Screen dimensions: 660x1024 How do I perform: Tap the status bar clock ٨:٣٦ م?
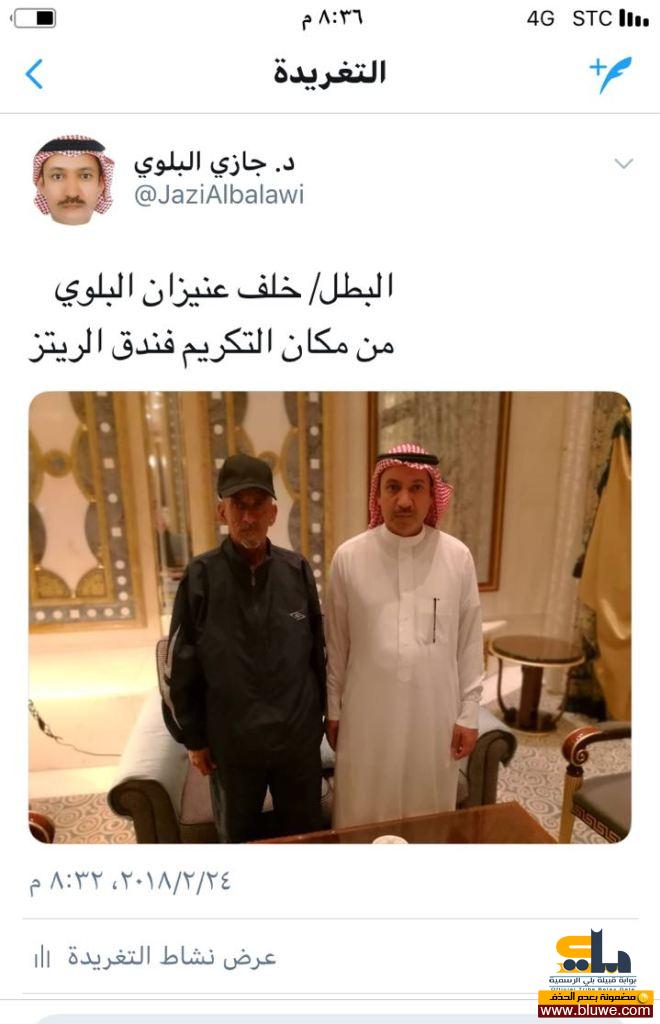click(x=332, y=18)
